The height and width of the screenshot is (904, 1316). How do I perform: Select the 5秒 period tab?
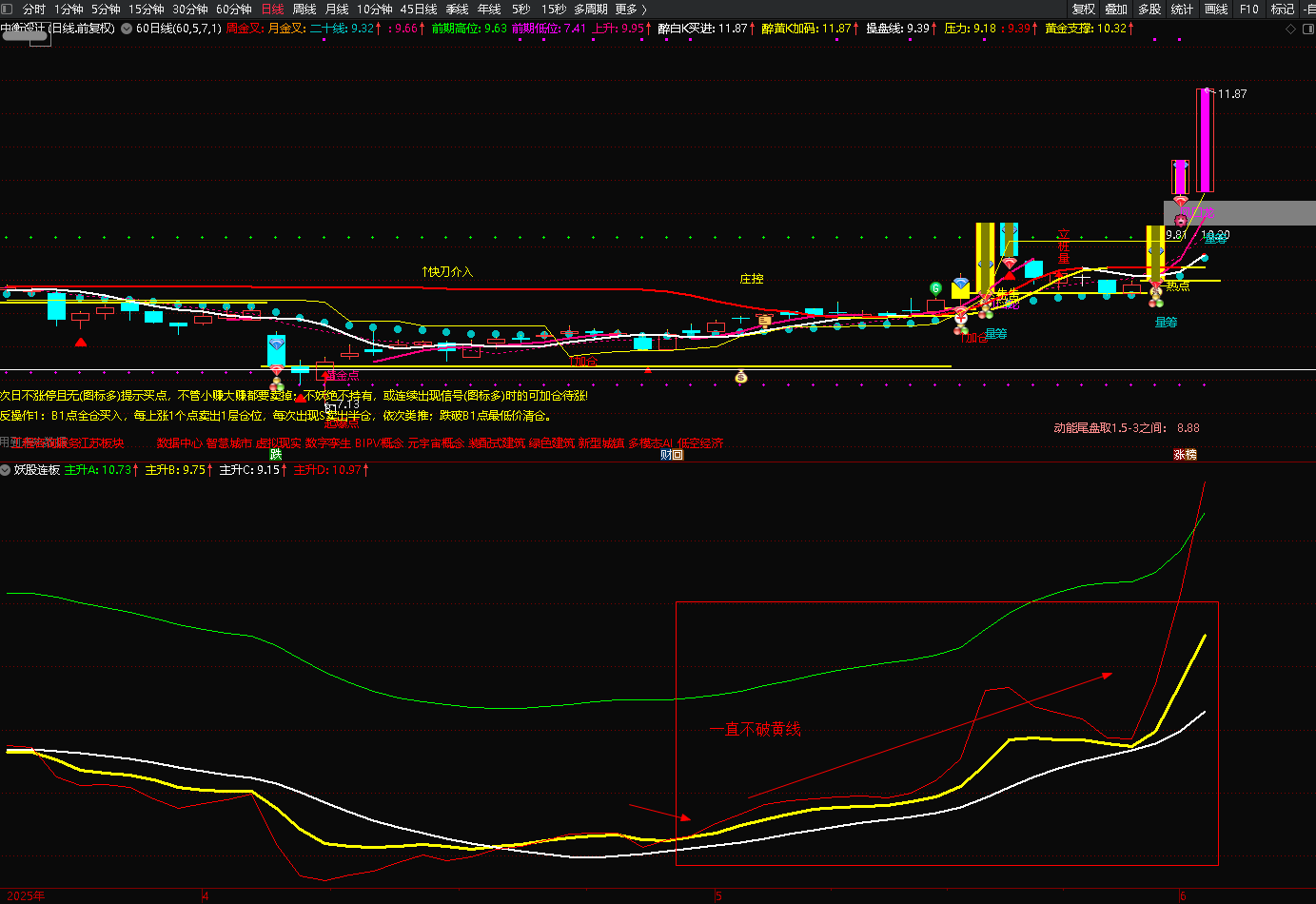coord(521,10)
